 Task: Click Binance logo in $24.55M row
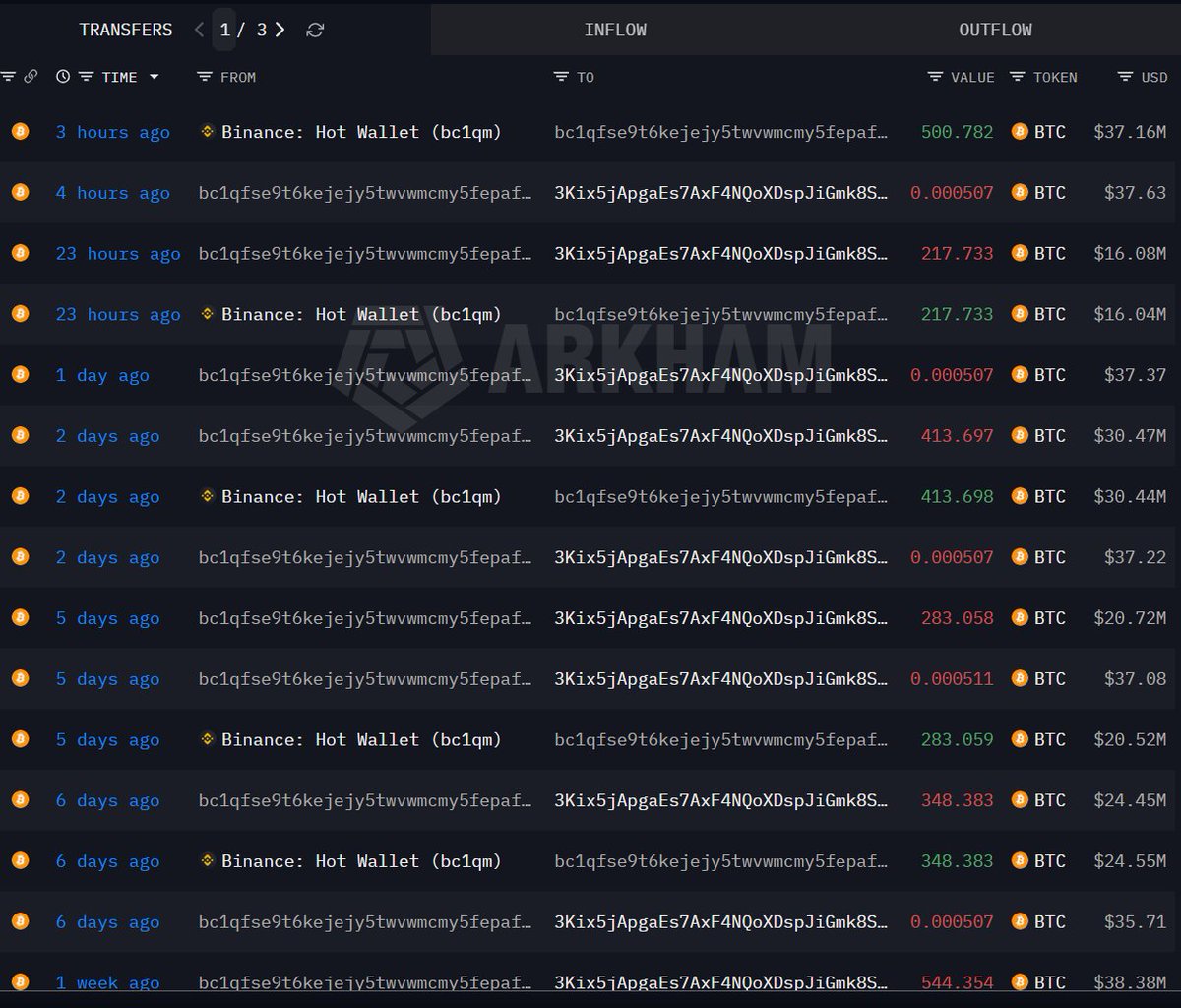pos(207,860)
